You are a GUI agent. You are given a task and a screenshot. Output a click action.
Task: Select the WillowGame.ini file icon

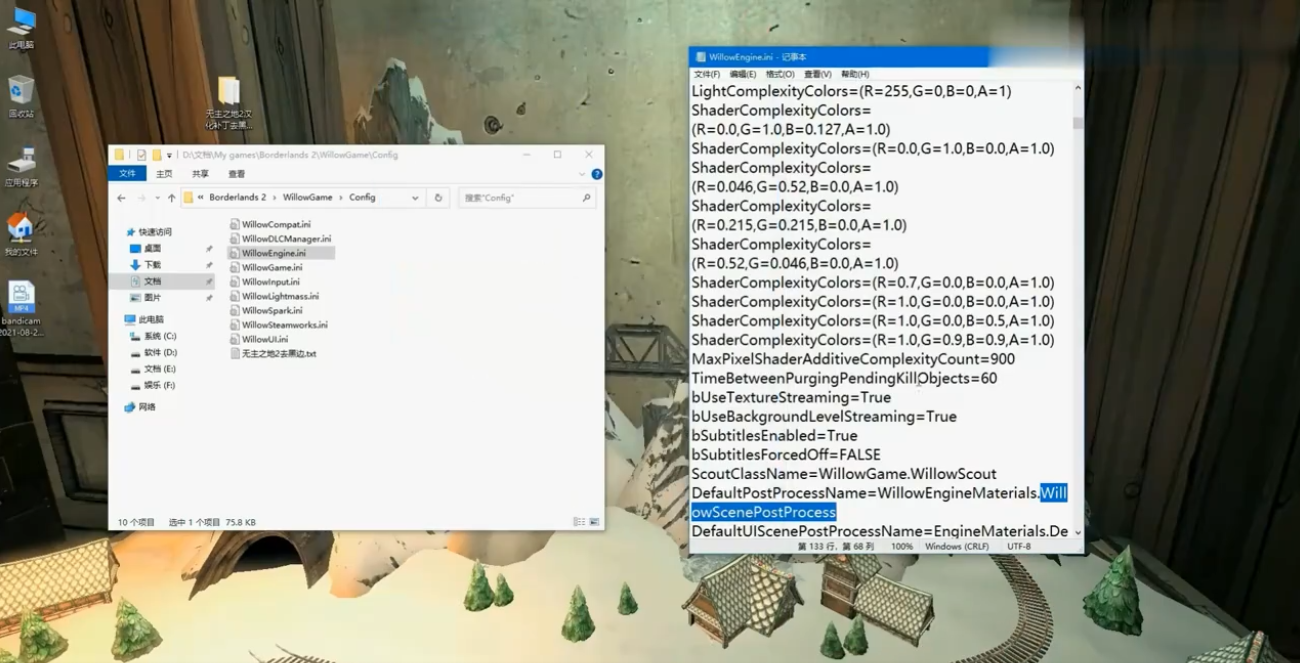click(235, 268)
